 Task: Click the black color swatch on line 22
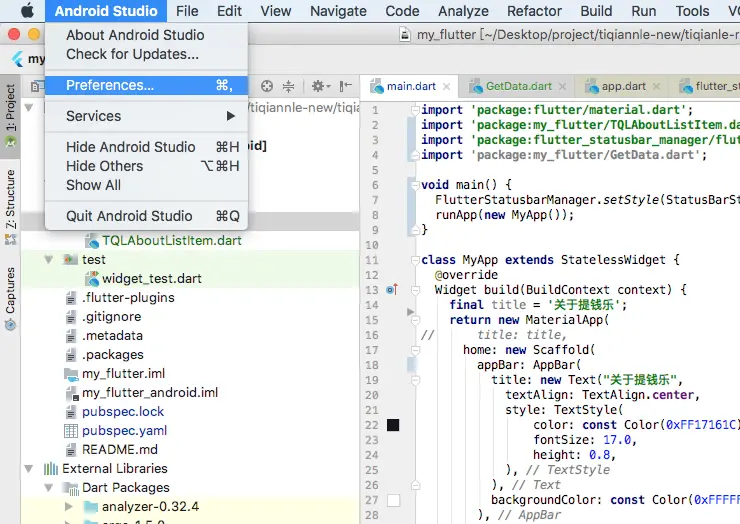pyautogui.click(x=393, y=425)
